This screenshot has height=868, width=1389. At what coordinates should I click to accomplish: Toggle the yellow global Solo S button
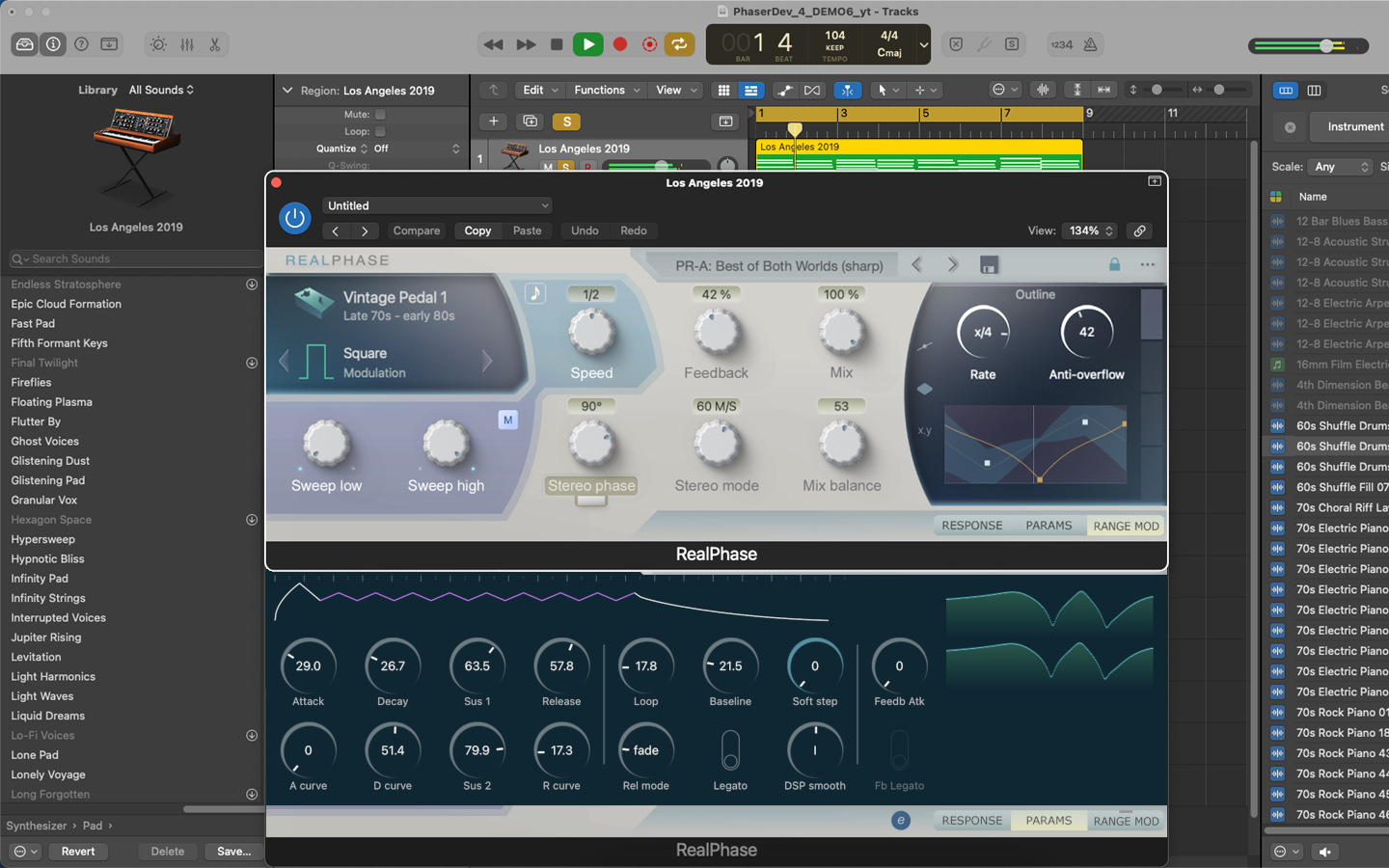(x=567, y=122)
